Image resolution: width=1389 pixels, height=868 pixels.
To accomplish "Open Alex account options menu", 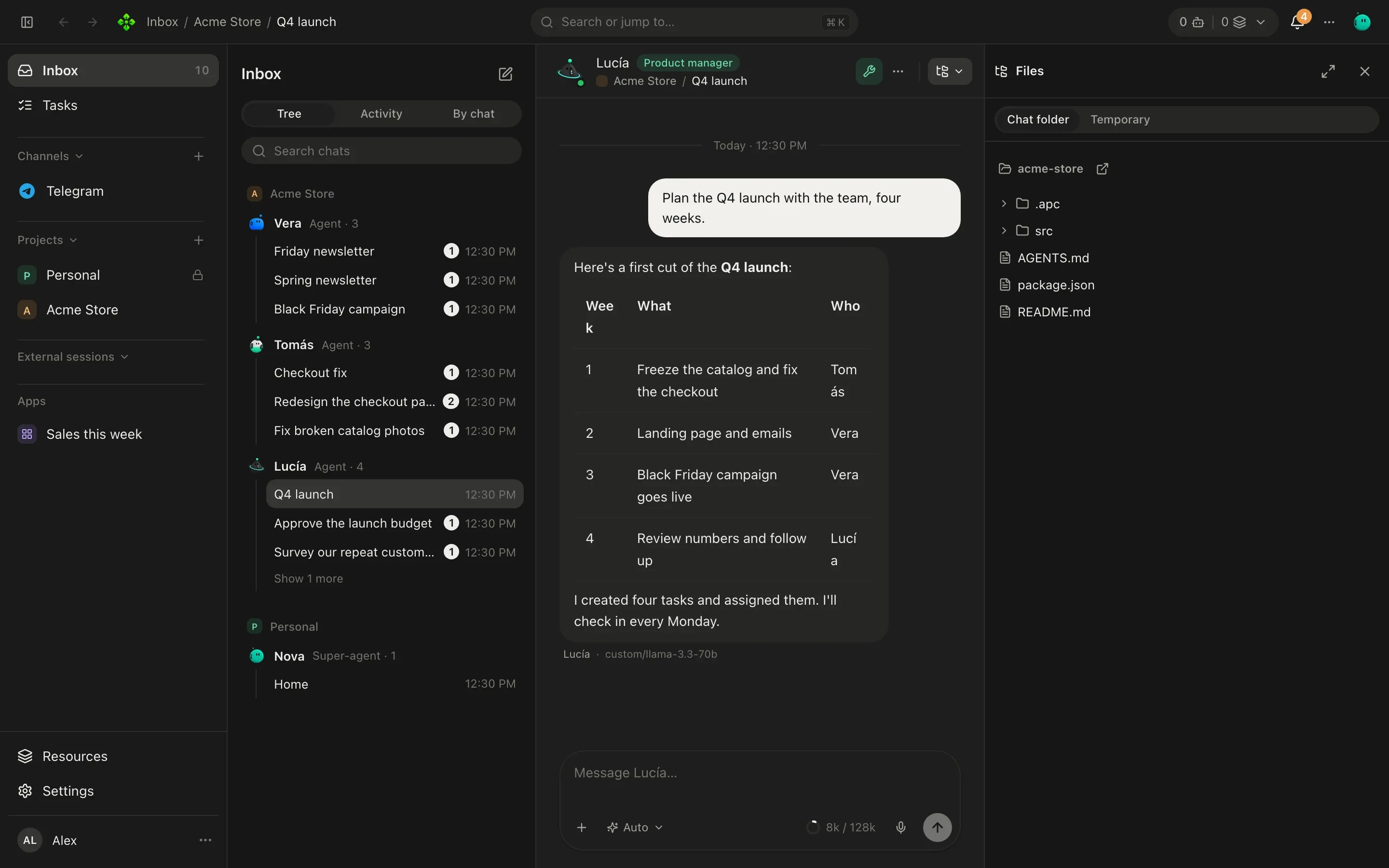I will point(205,840).
